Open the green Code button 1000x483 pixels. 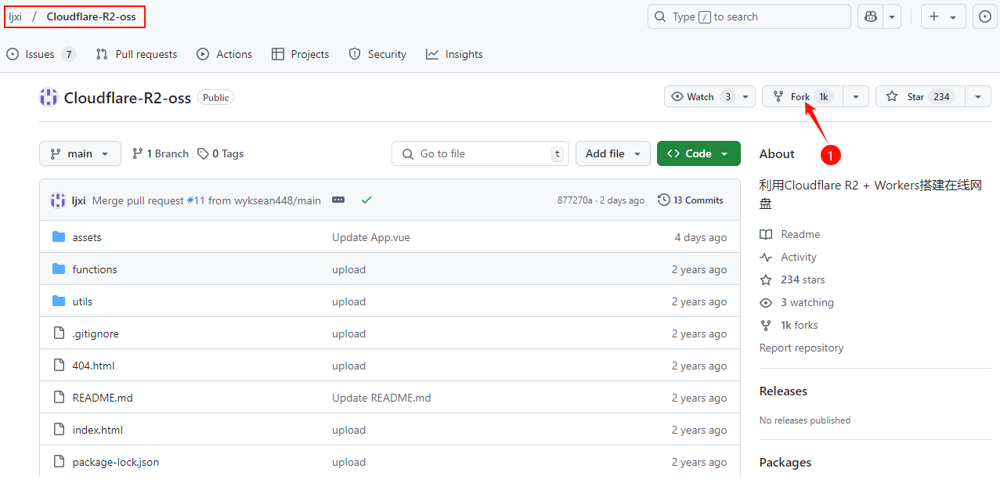pyautogui.click(x=698, y=154)
